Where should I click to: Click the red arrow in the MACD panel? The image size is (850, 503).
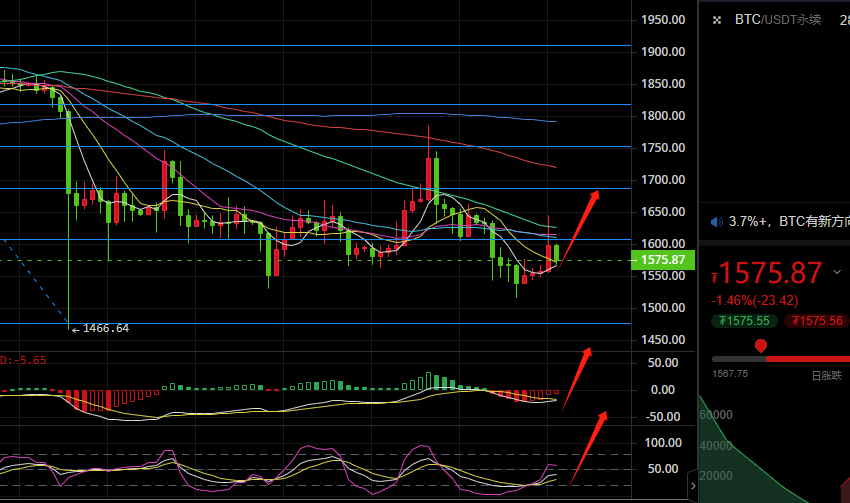click(576, 379)
